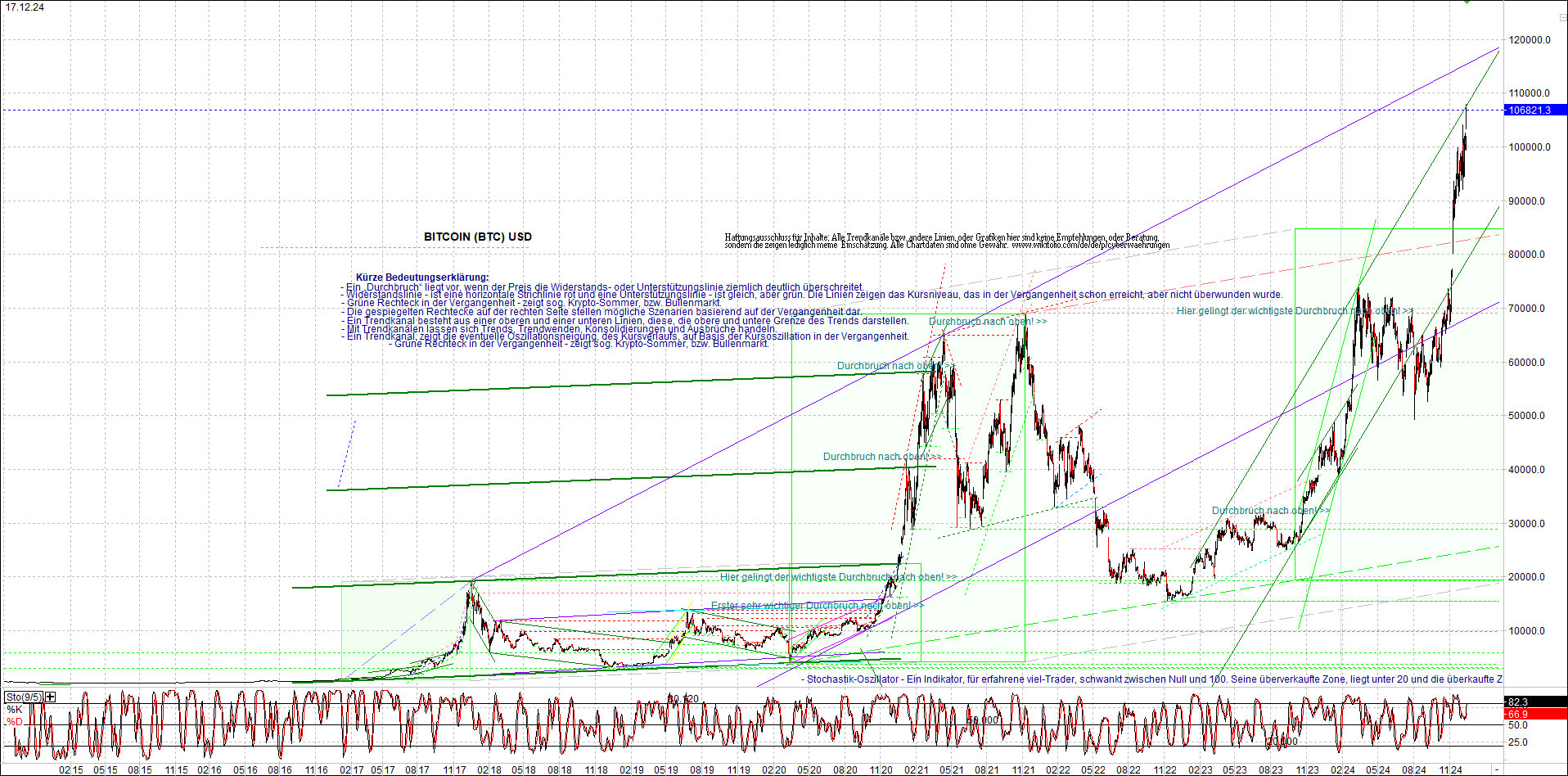Image resolution: width=1568 pixels, height=776 pixels.
Task: Click the '05 22' time axis label
Action: pyautogui.click(x=1093, y=770)
